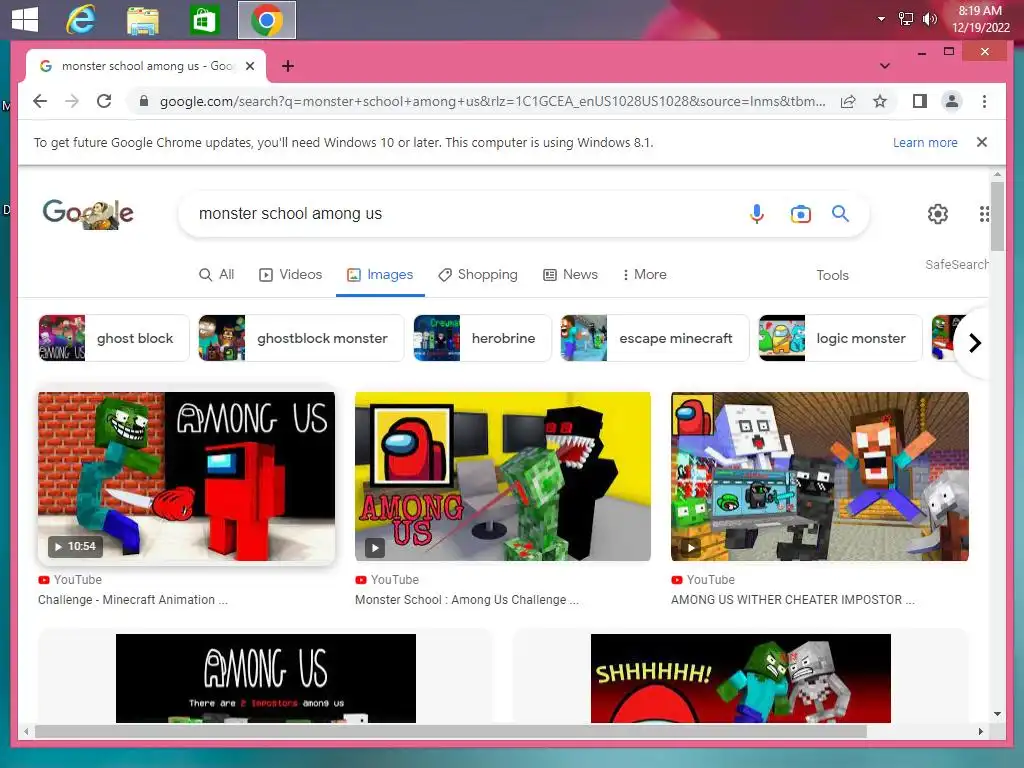Open the SHHHHHH! red thumbnail
The height and width of the screenshot is (768, 1024).
tap(741, 678)
